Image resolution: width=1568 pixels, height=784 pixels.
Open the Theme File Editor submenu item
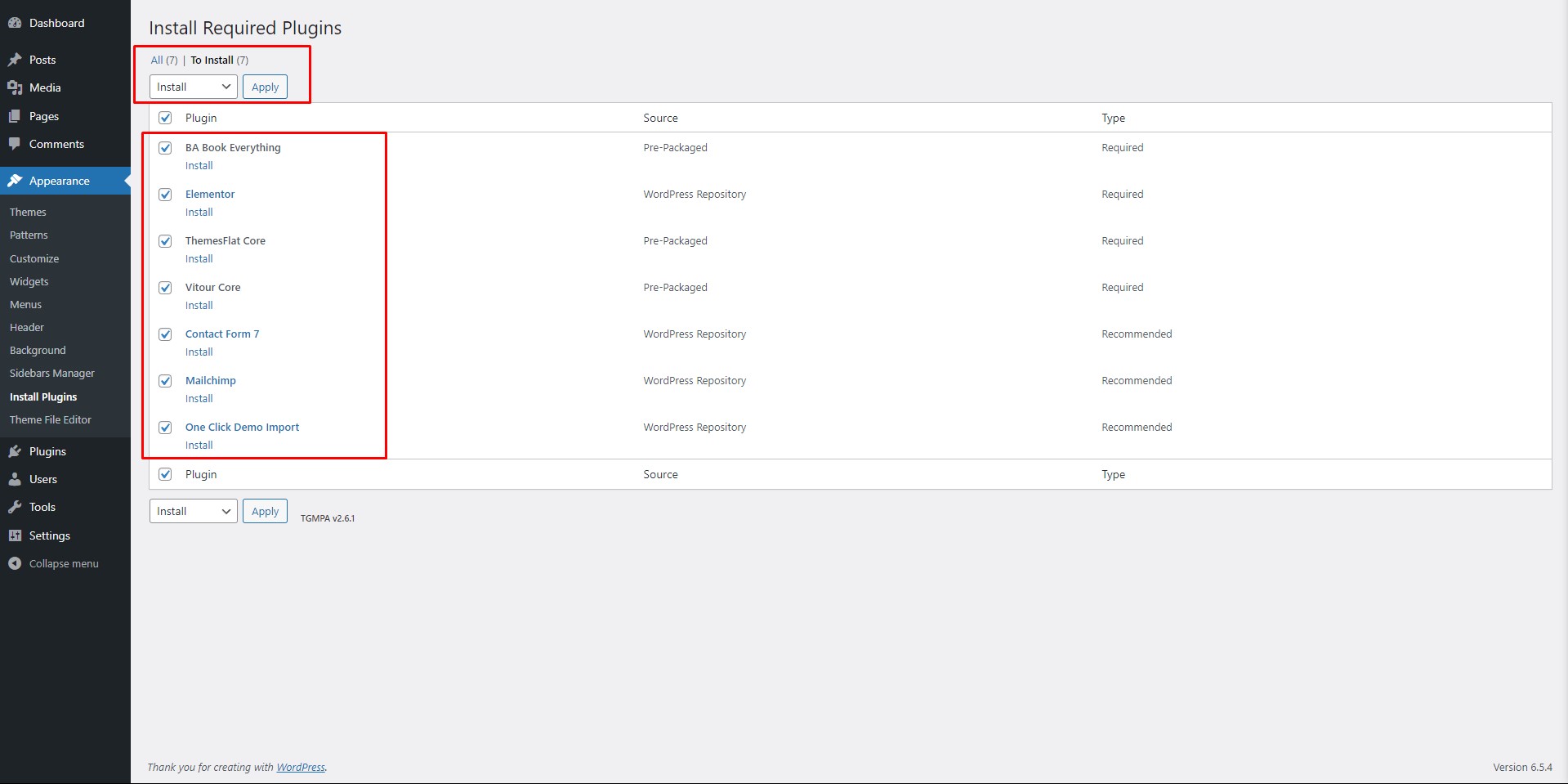(51, 419)
